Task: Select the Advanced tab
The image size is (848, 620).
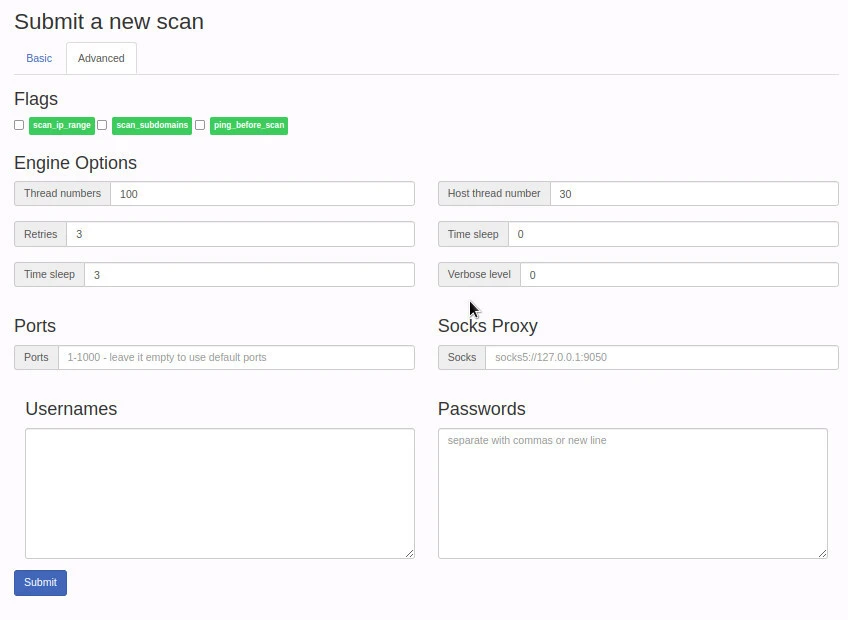Action: pyautogui.click(x=101, y=58)
